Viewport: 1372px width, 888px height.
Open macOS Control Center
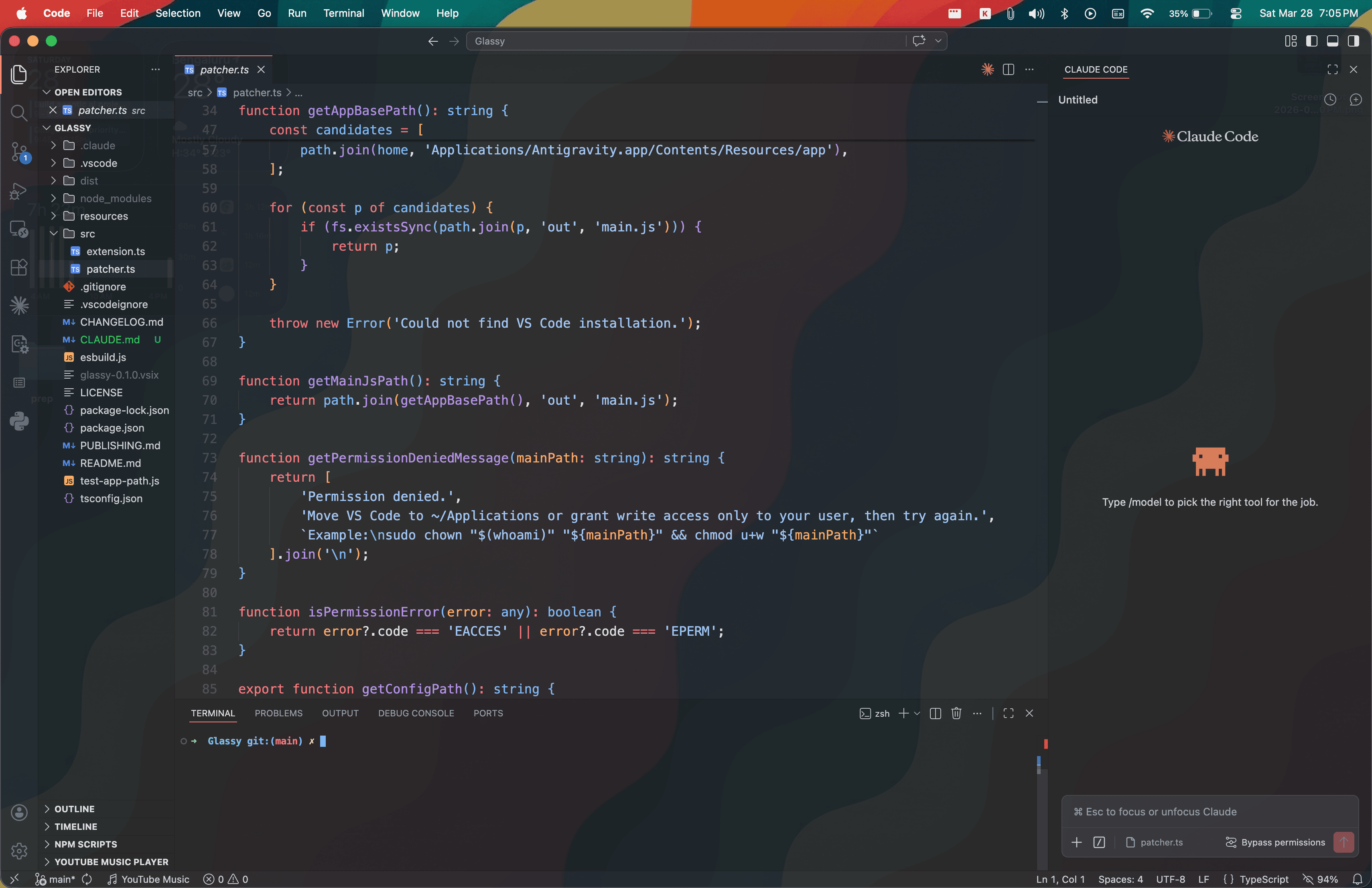pyautogui.click(x=1235, y=13)
